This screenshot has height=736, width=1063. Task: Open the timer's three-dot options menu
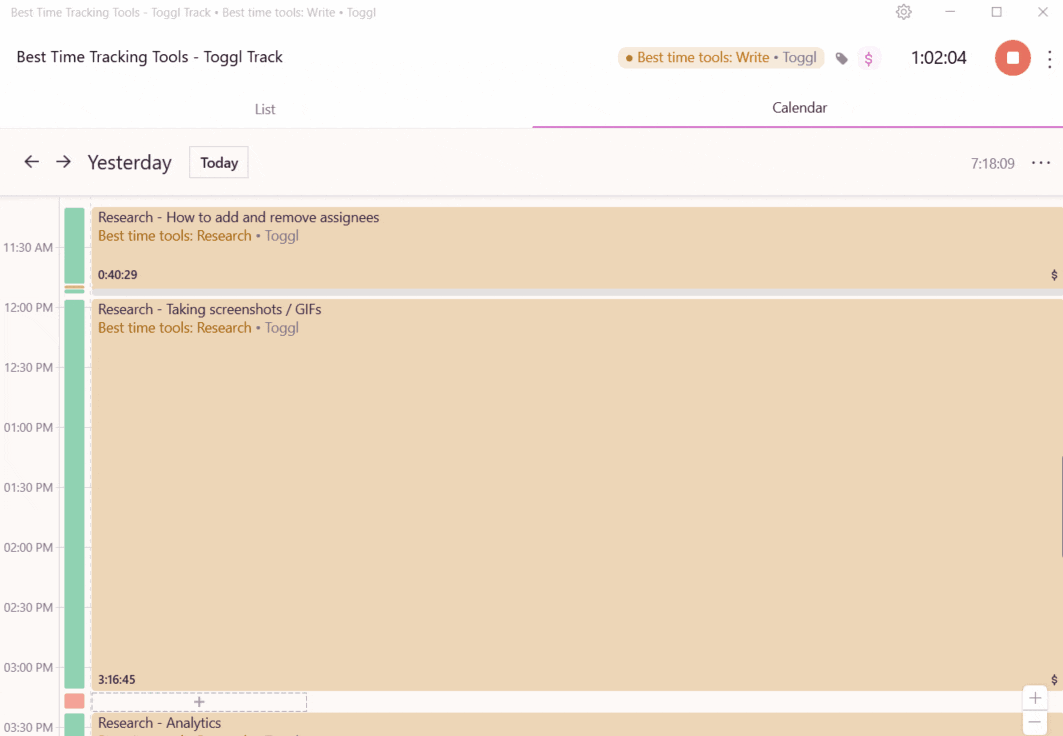(1049, 59)
